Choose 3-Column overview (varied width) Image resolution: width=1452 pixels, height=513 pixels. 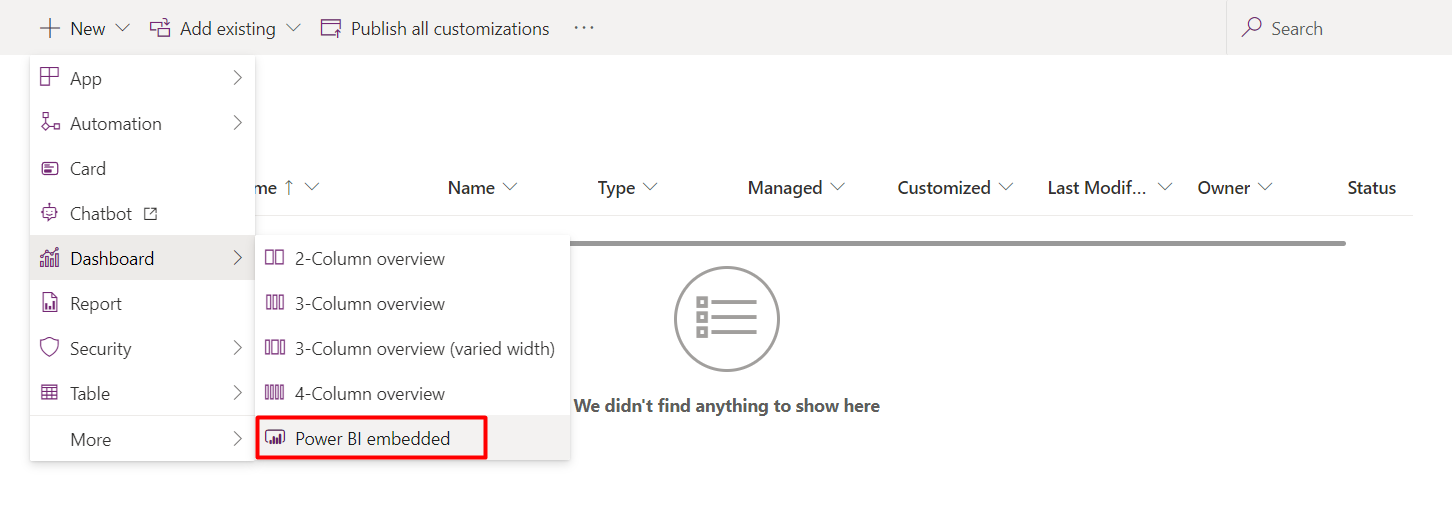point(412,348)
